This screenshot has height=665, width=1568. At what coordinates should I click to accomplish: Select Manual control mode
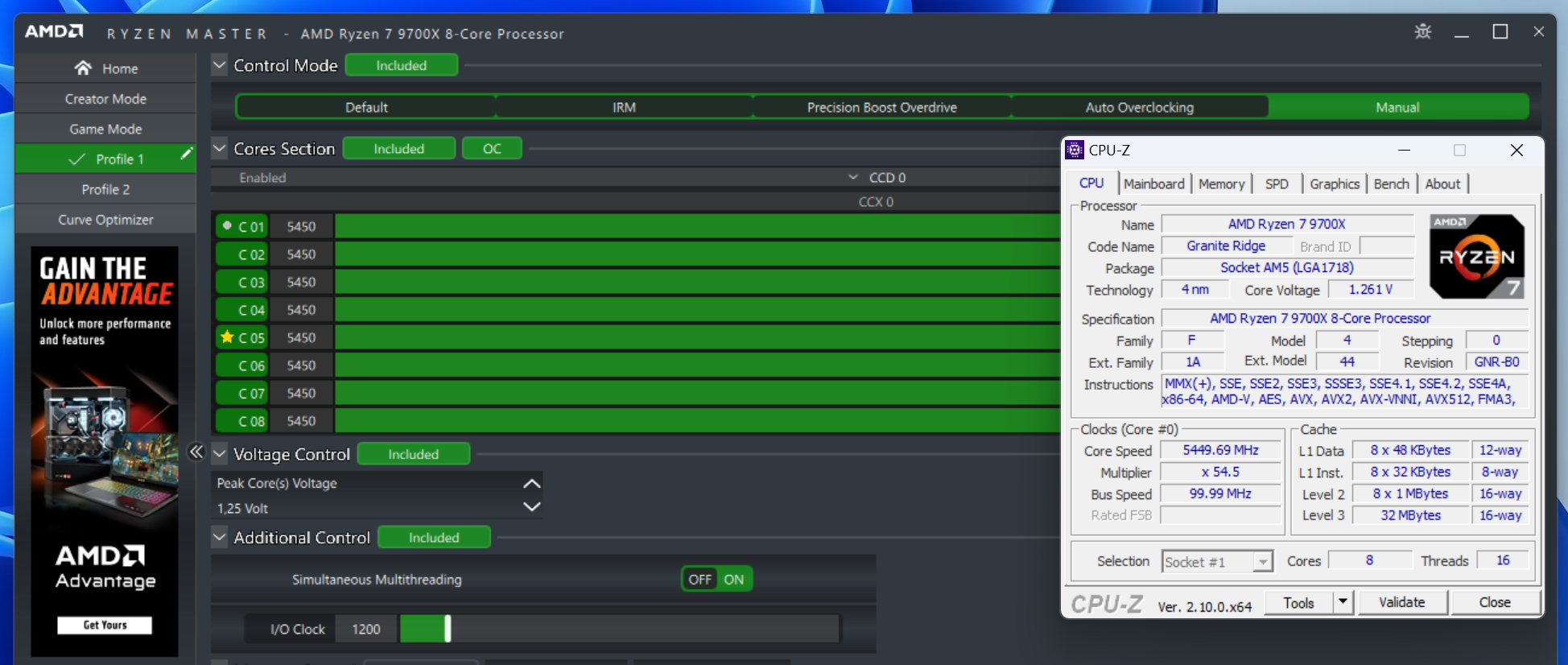pos(1398,107)
